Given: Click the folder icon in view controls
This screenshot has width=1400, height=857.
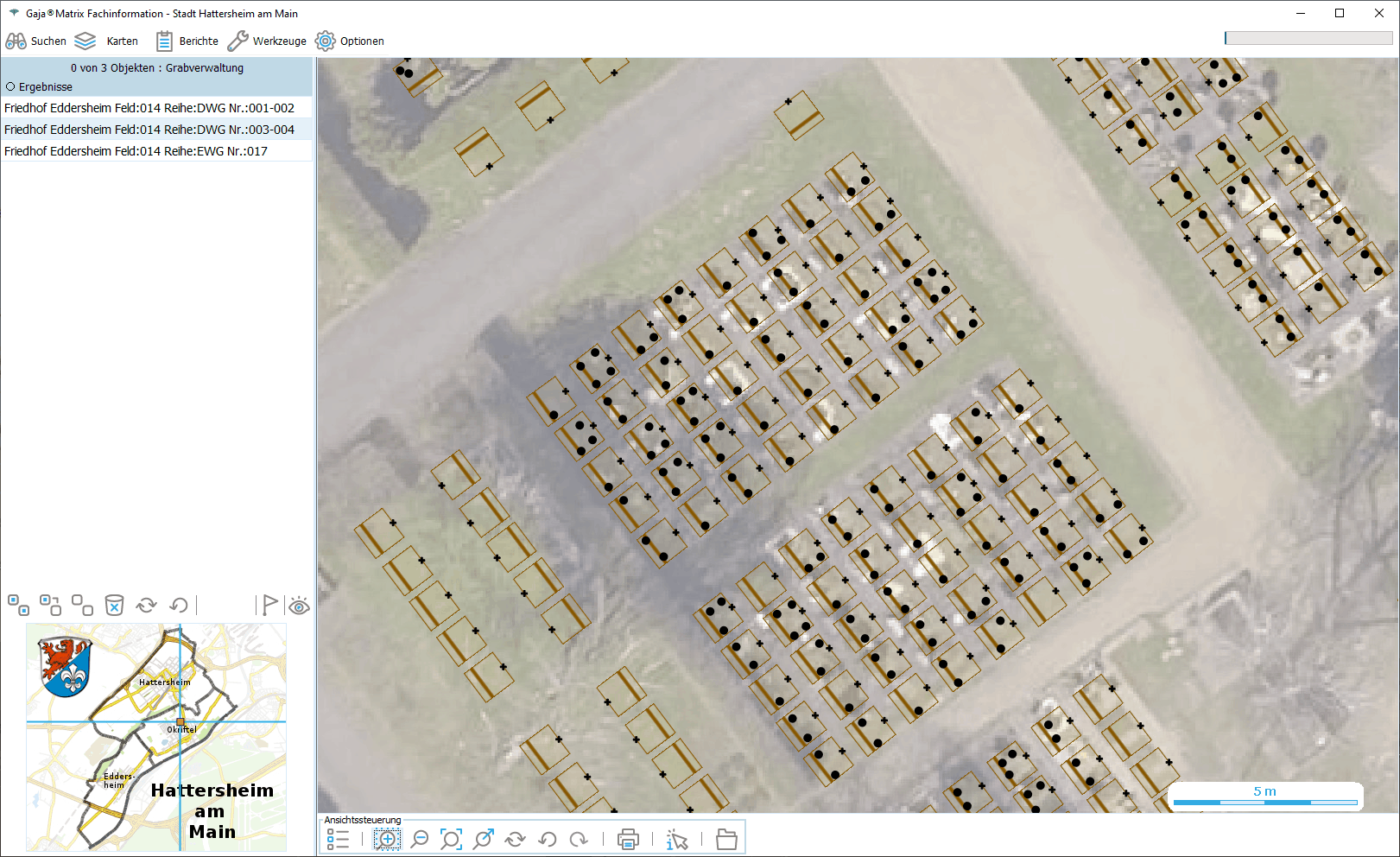Looking at the screenshot, I should [726, 839].
